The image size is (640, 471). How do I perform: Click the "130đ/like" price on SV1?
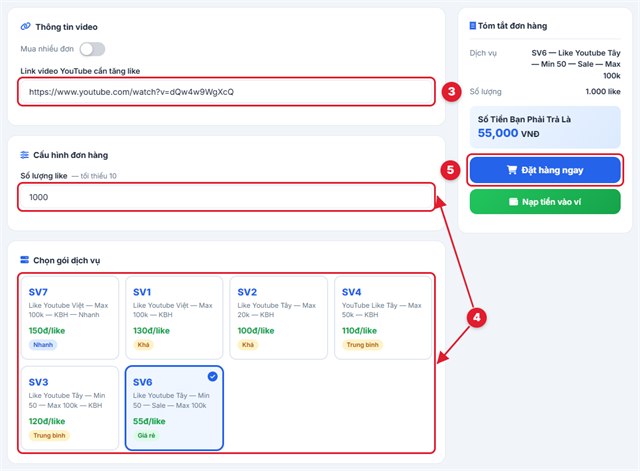click(151, 331)
